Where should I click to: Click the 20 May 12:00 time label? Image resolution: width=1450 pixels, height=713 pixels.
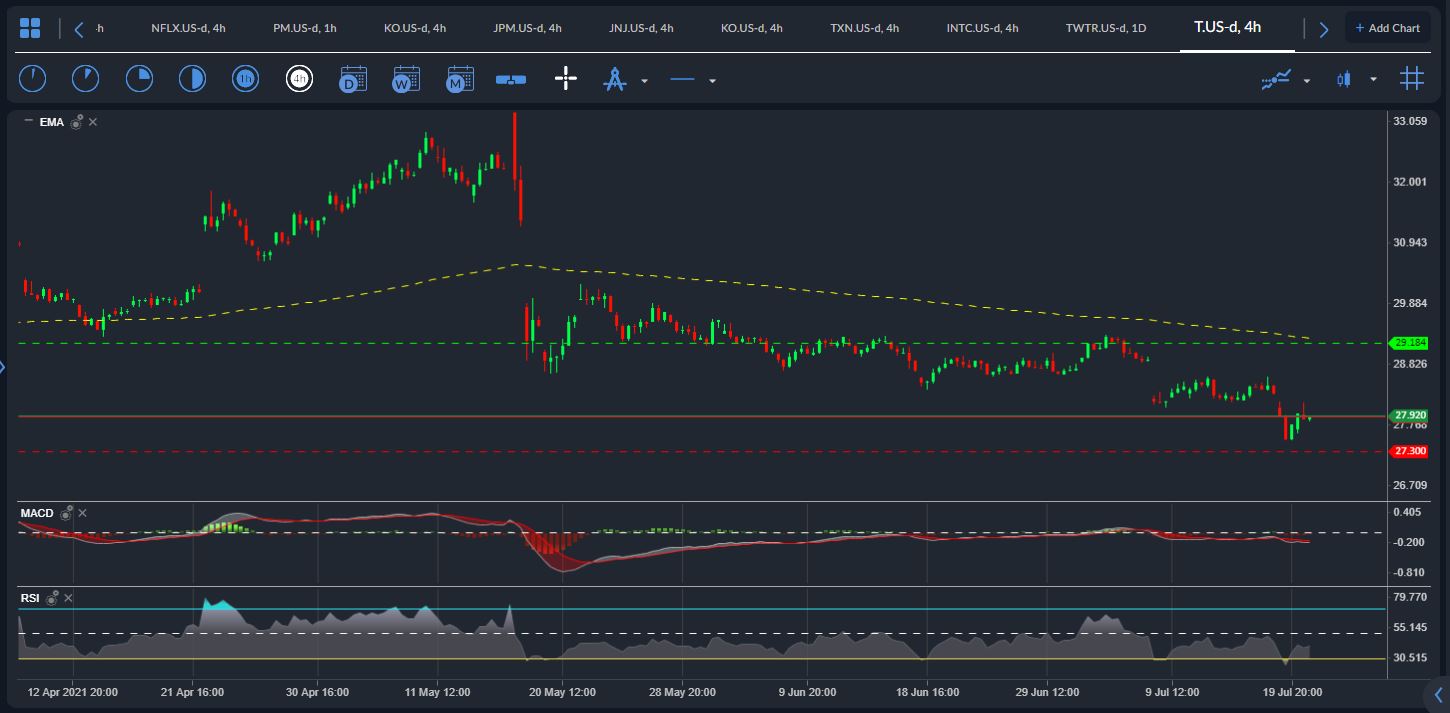pos(561,691)
